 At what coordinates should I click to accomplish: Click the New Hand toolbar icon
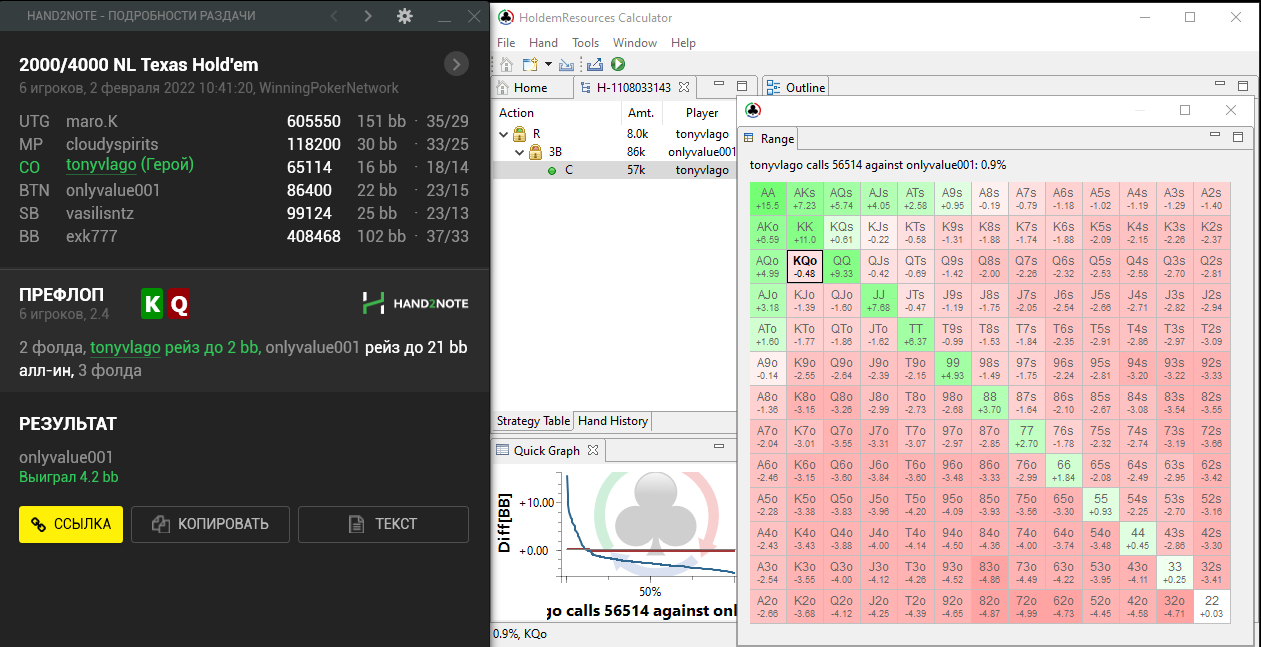[x=530, y=64]
